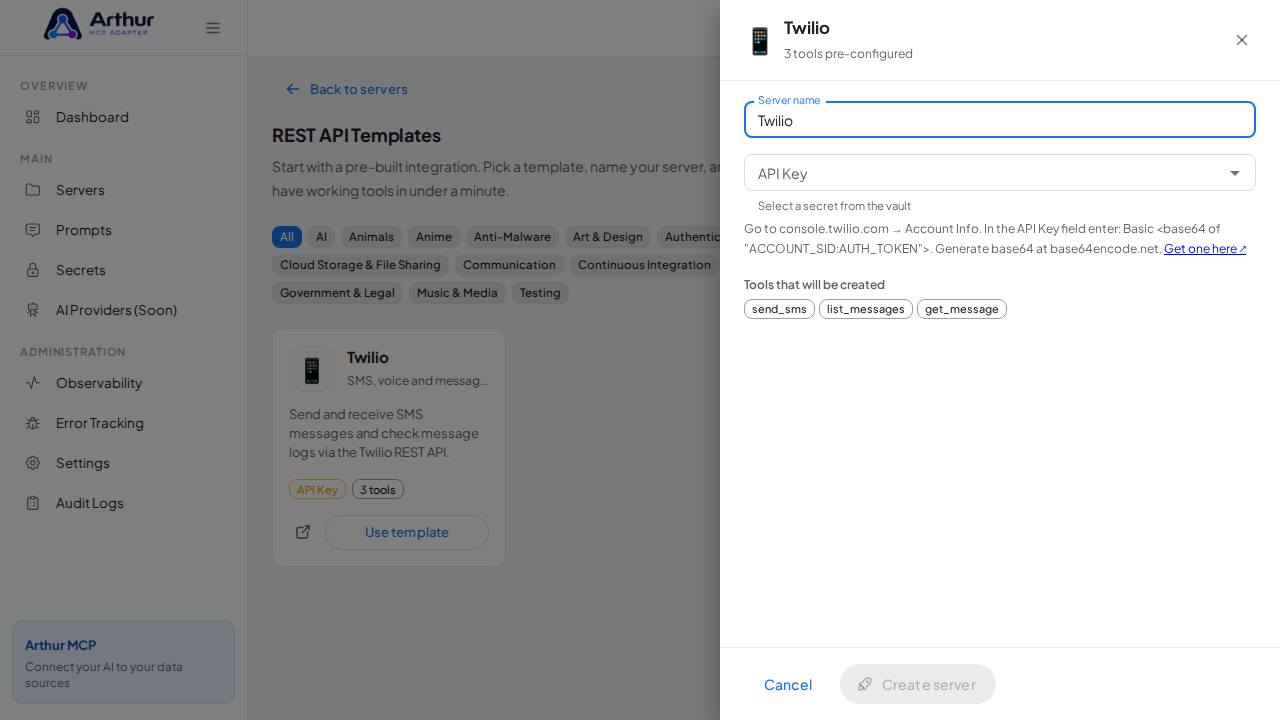
Task: Click the Prompts chat icon
Action: tap(33, 230)
